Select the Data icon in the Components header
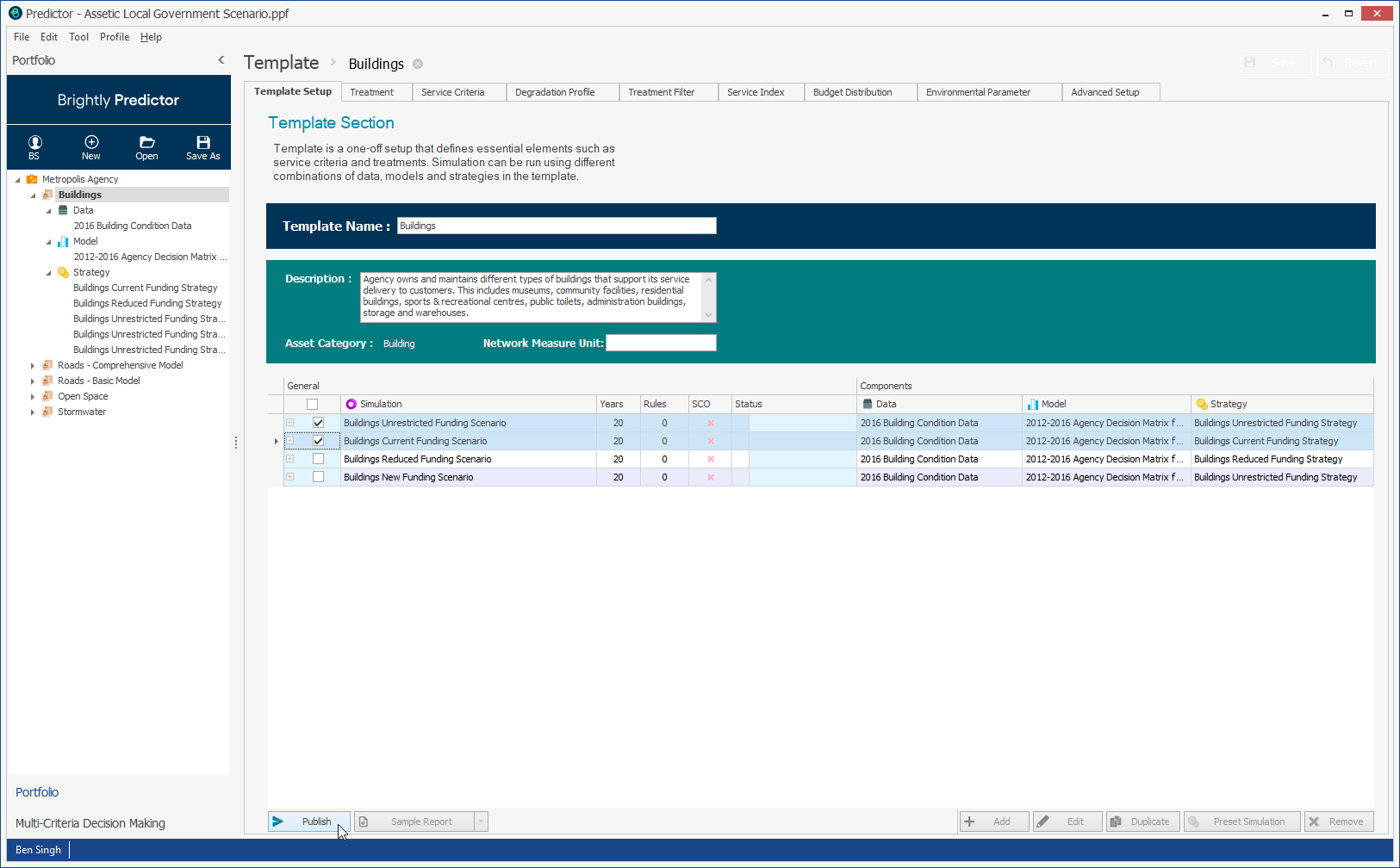The image size is (1400, 868). [865, 403]
